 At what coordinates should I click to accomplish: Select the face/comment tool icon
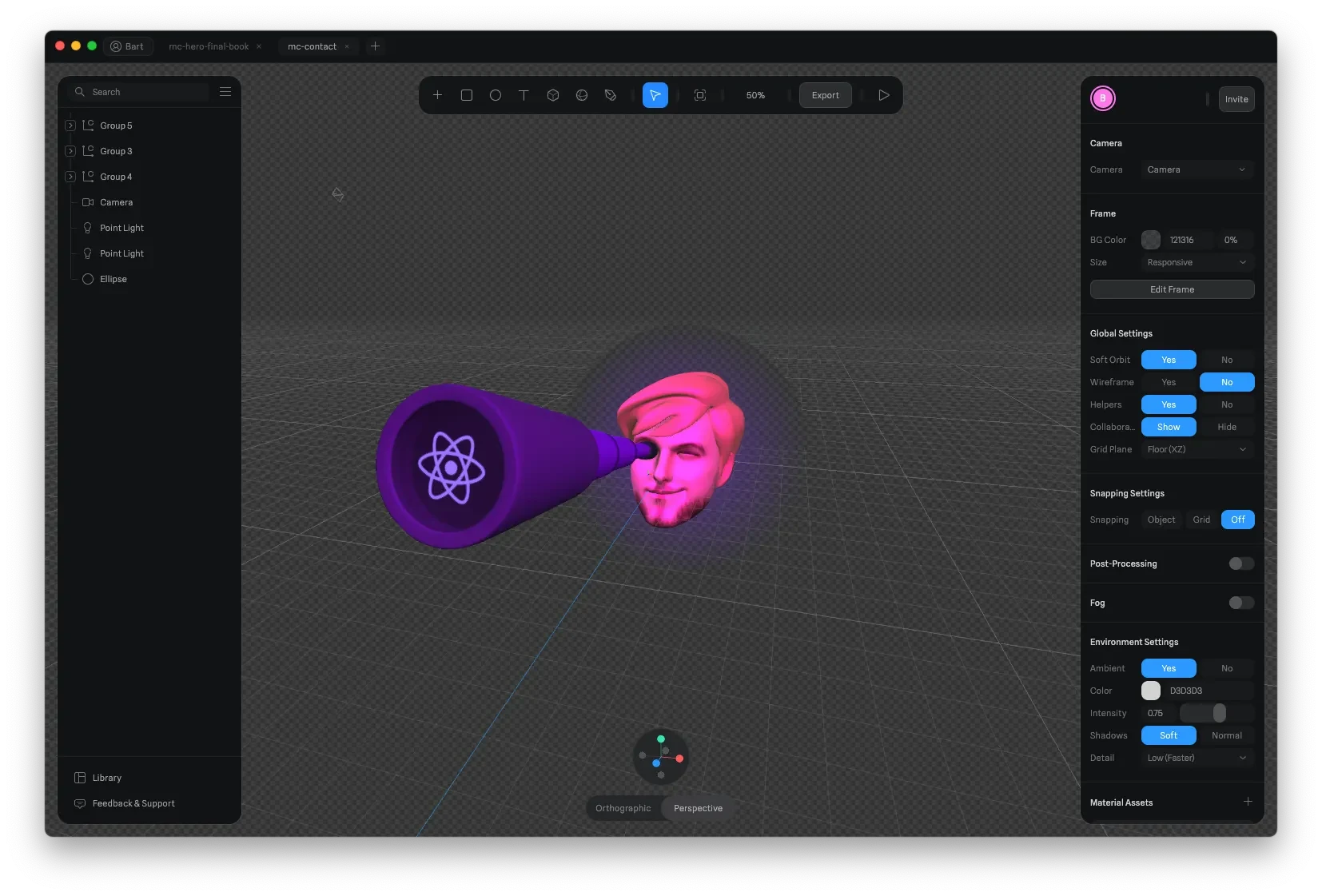(x=582, y=95)
